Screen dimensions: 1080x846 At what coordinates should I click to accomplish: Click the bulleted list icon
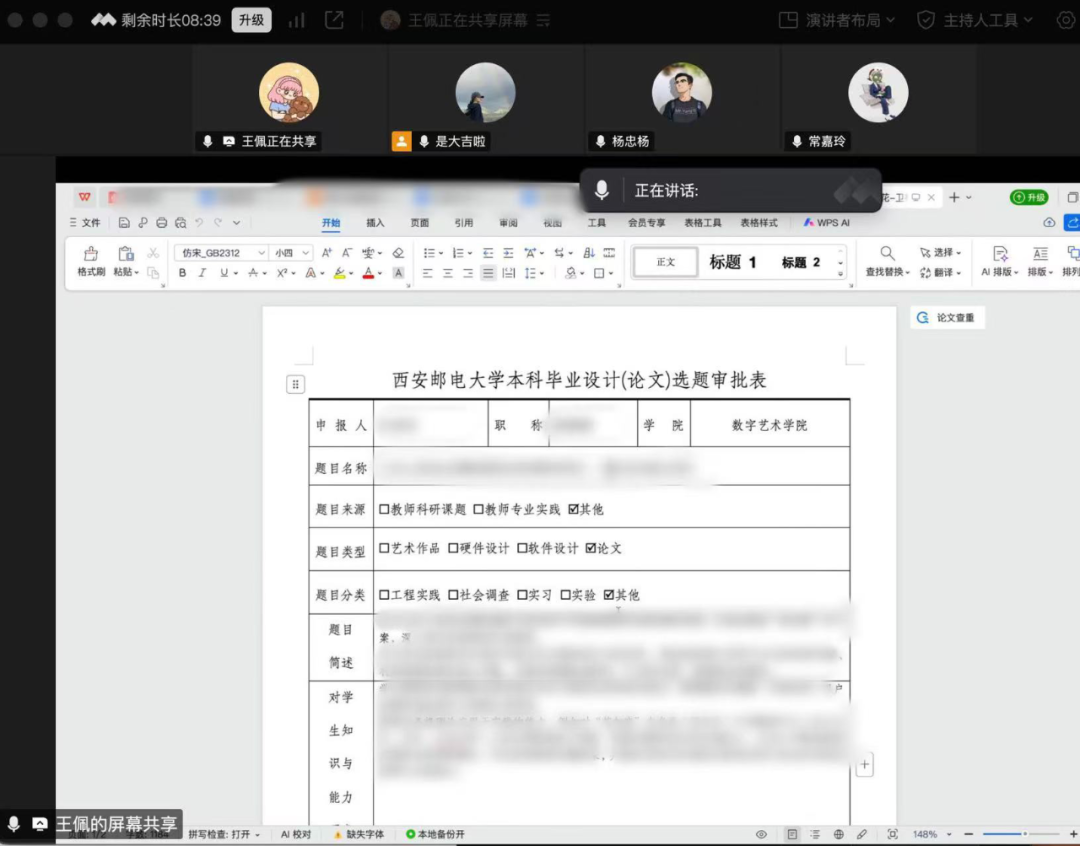(429, 253)
